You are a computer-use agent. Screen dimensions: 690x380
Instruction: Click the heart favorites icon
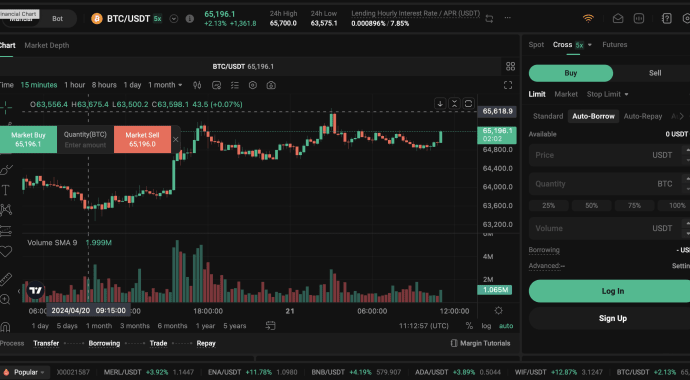[5, 252]
